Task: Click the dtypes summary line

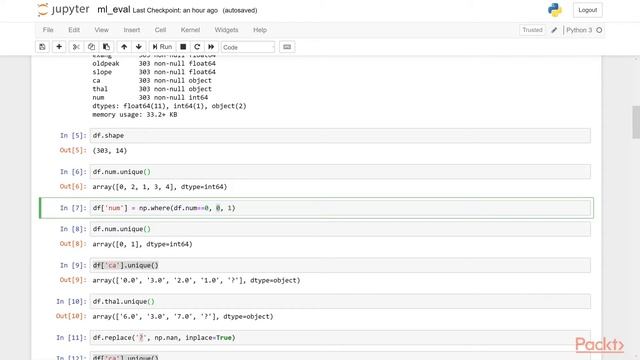Action: [x=169, y=106]
